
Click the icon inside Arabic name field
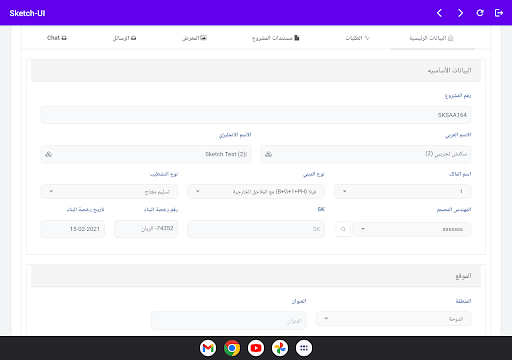coord(268,154)
